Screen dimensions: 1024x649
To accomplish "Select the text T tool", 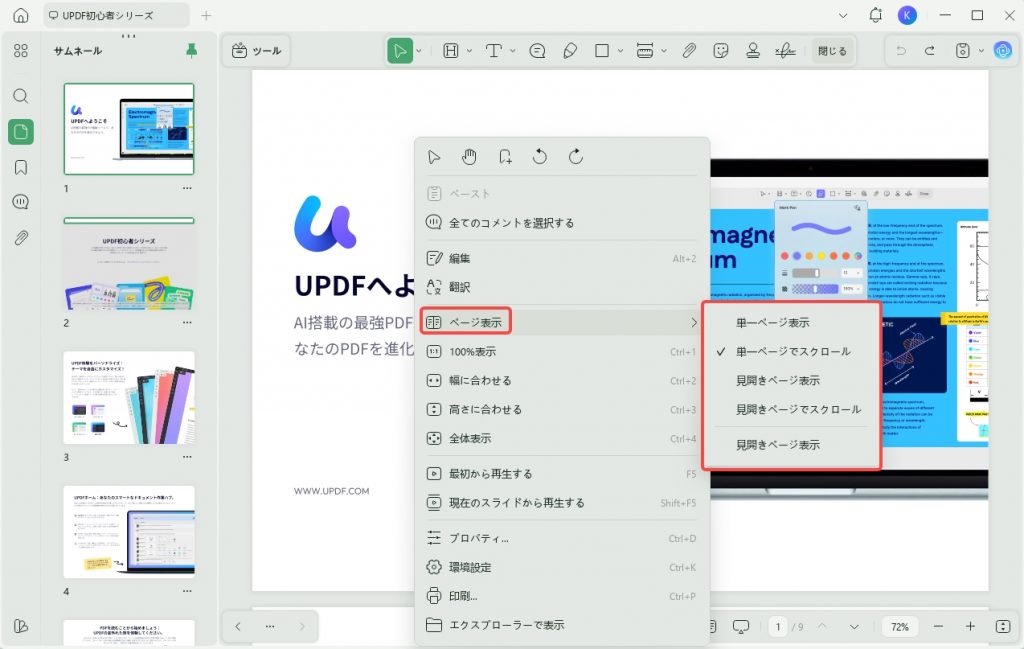I will click(494, 51).
